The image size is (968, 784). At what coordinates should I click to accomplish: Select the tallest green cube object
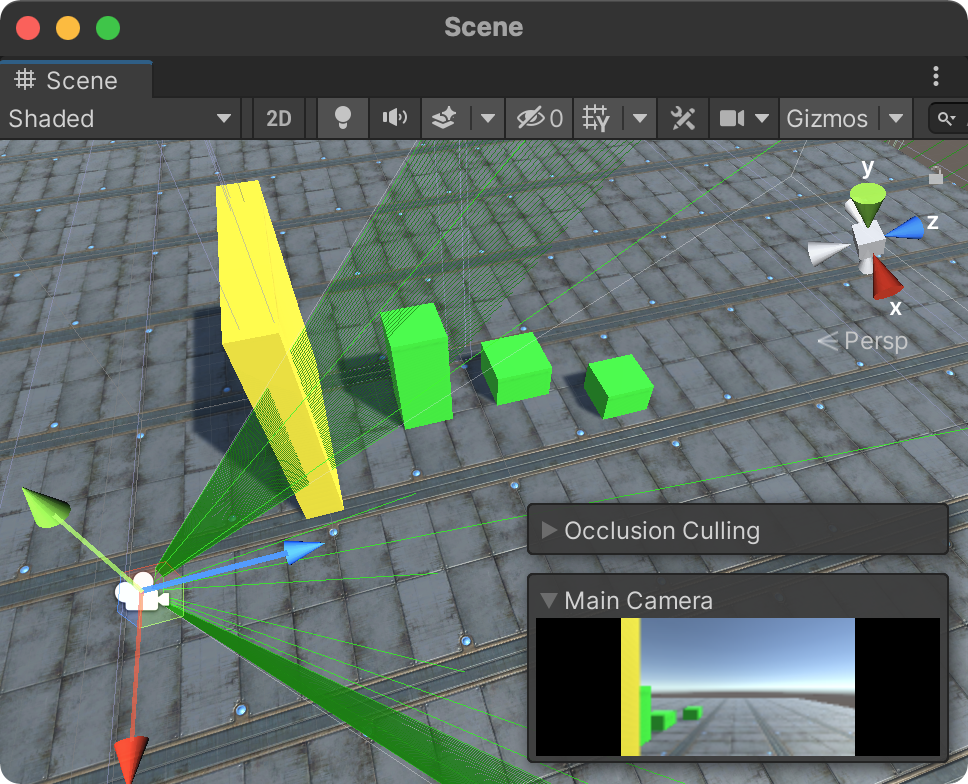click(417, 365)
